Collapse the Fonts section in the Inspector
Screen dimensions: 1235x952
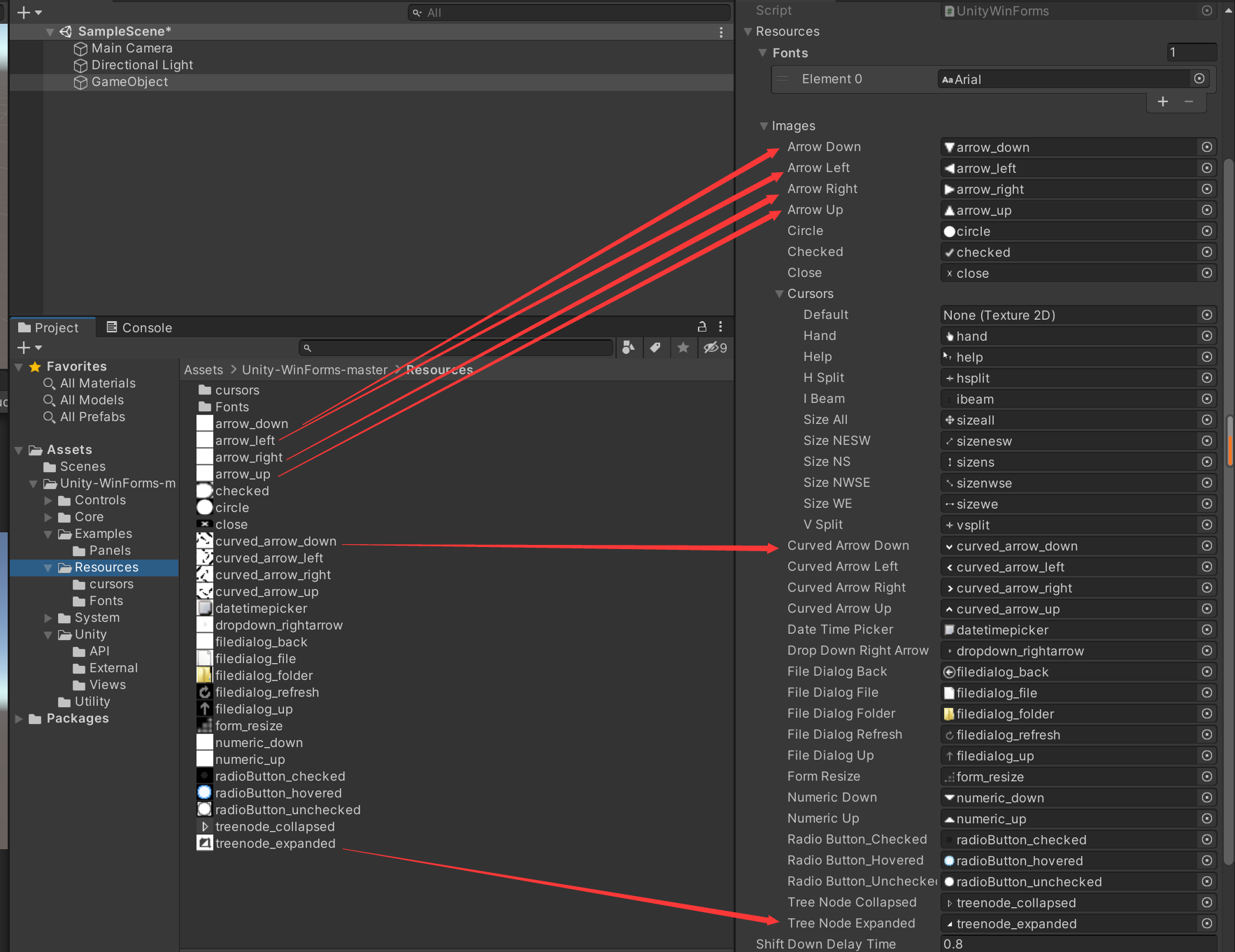tap(763, 52)
